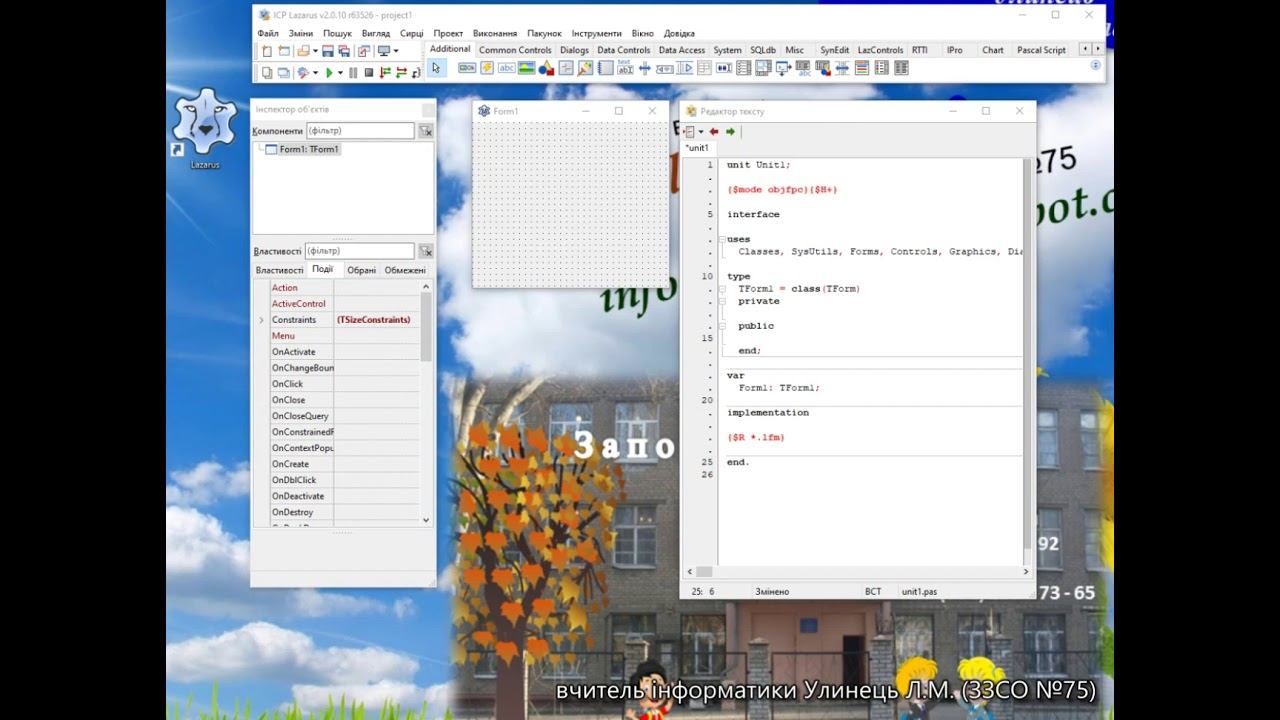The image size is (1280, 720).
Task: Click the Pause debugging icon
Action: pyautogui.click(x=353, y=72)
